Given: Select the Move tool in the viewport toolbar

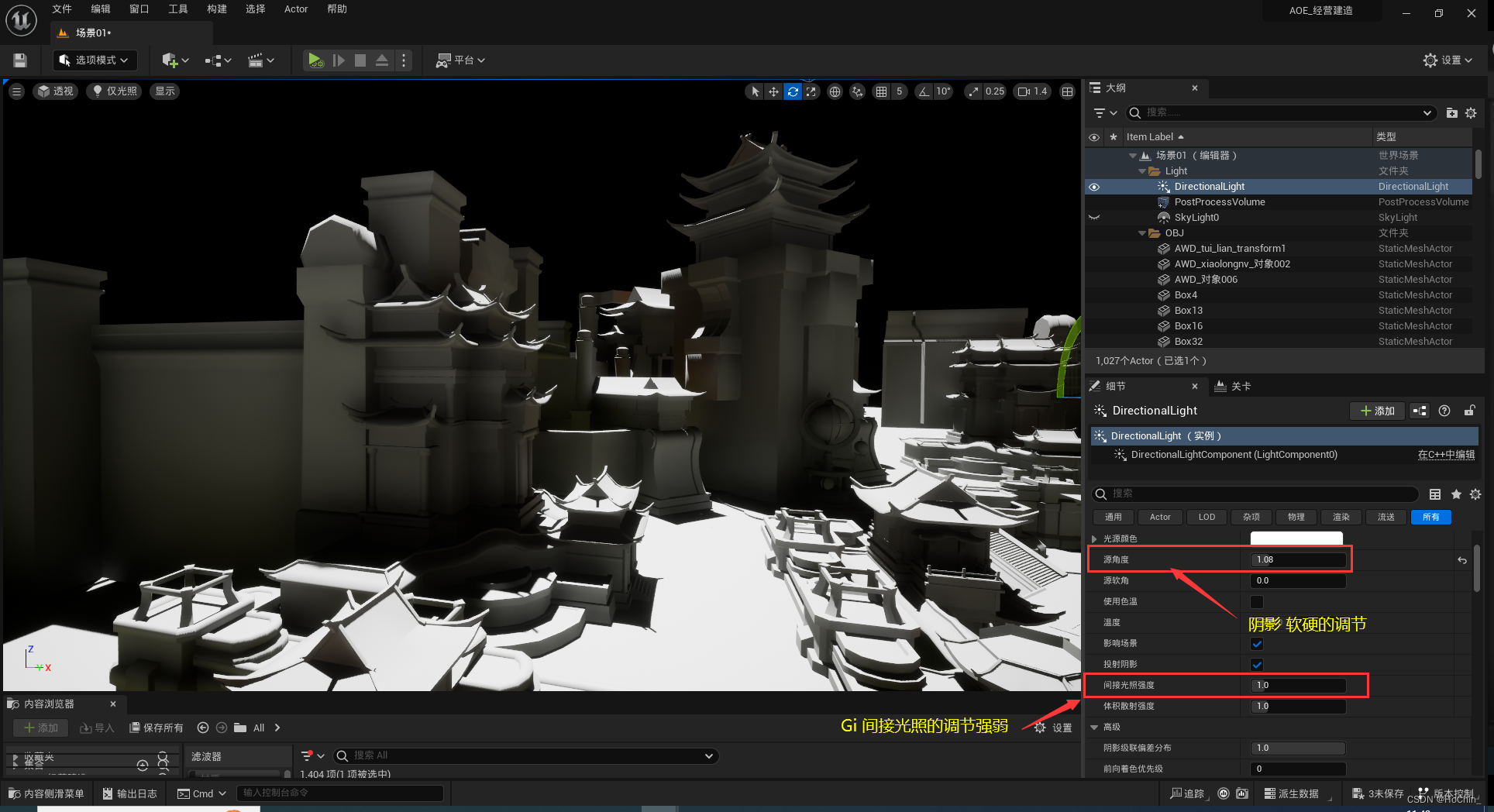Looking at the screenshot, I should click(773, 91).
